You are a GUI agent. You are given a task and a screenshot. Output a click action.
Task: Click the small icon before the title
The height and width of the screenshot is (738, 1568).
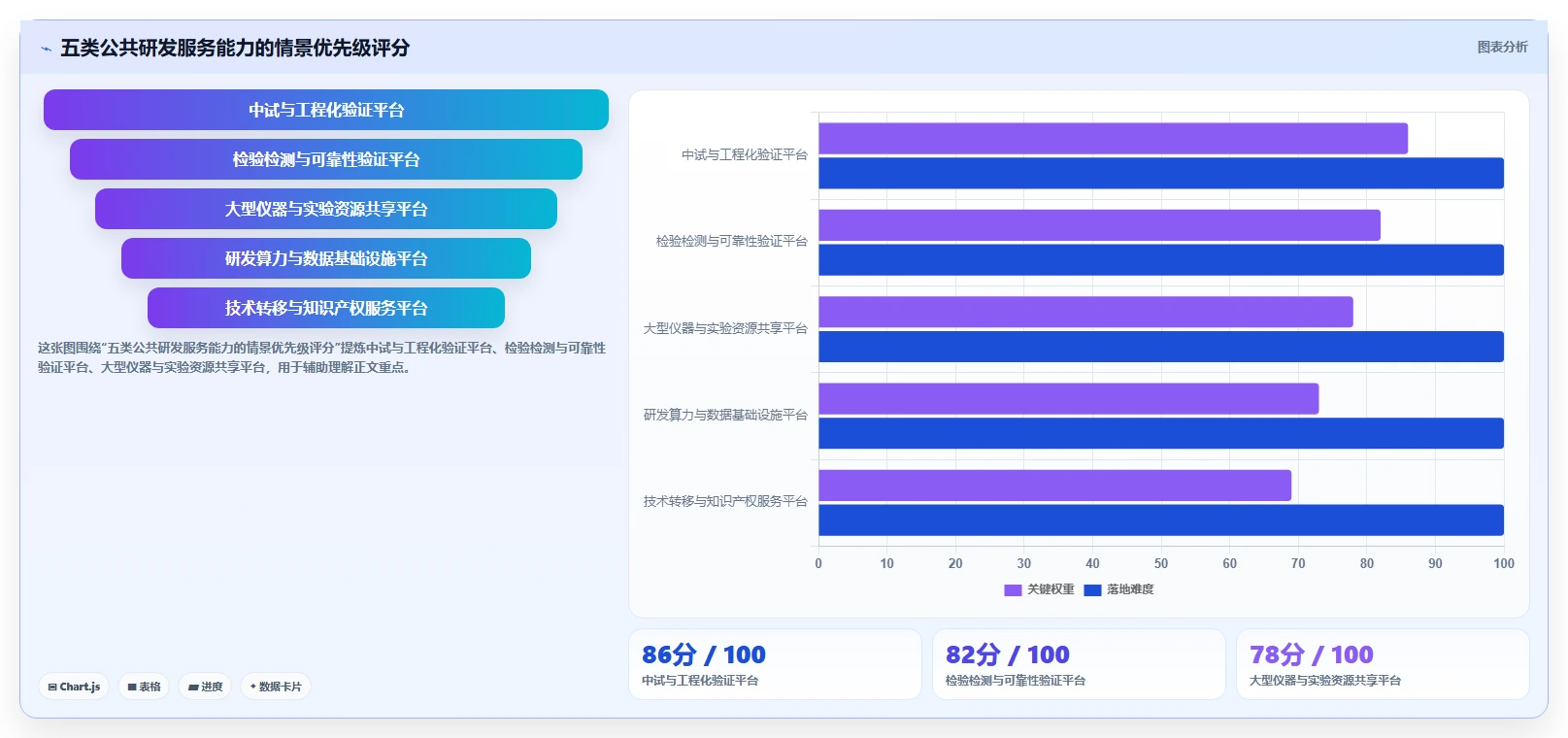click(x=46, y=49)
